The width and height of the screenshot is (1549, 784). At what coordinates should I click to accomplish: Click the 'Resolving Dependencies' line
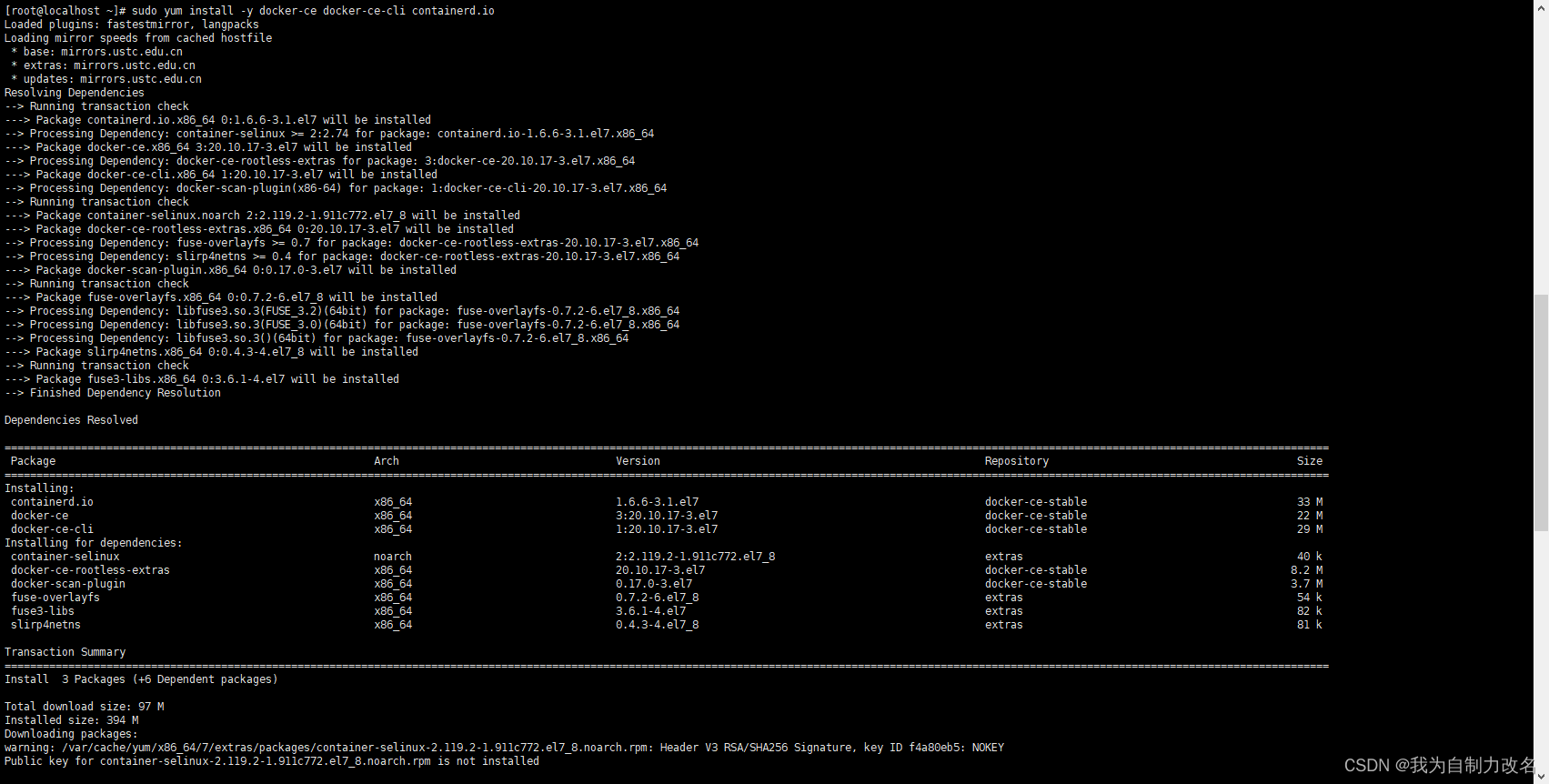pyautogui.click(x=75, y=93)
